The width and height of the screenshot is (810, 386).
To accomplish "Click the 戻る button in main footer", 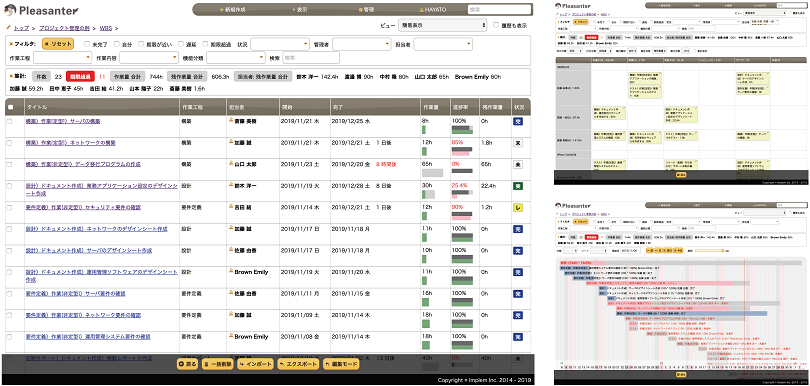I will tap(188, 364).
